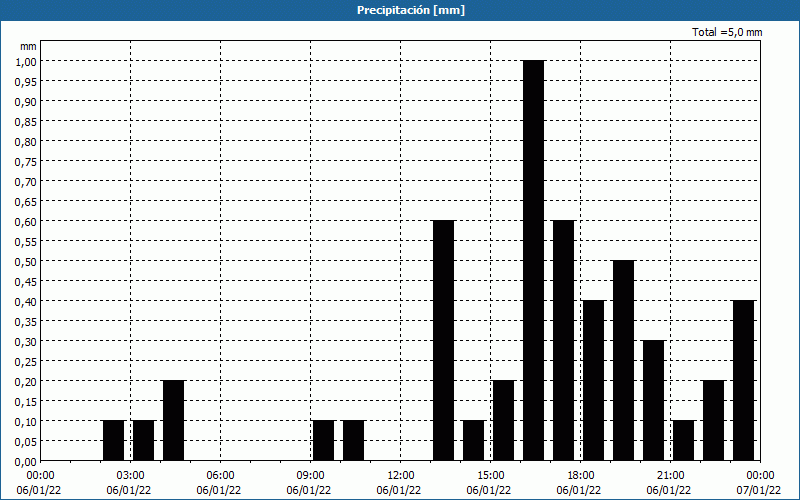The width and height of the screenshot is (800, 500).
Task: Pick the 0,45 axis label
Action: tap(26, 281)
